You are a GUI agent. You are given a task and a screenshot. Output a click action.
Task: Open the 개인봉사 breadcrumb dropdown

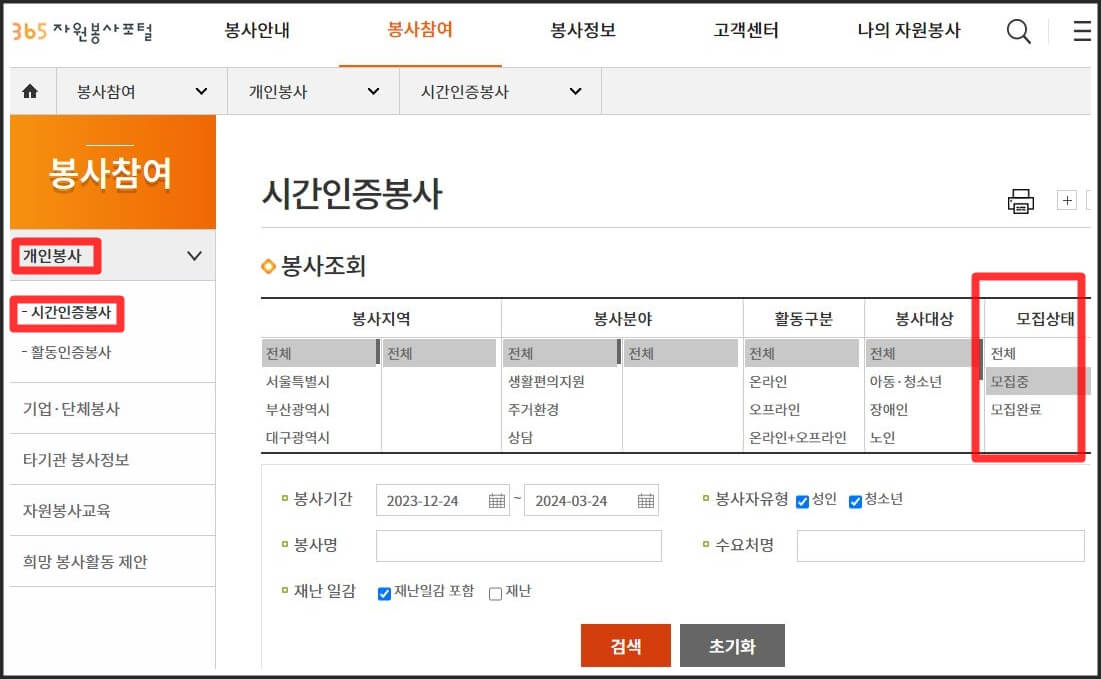tap(376, 90)
